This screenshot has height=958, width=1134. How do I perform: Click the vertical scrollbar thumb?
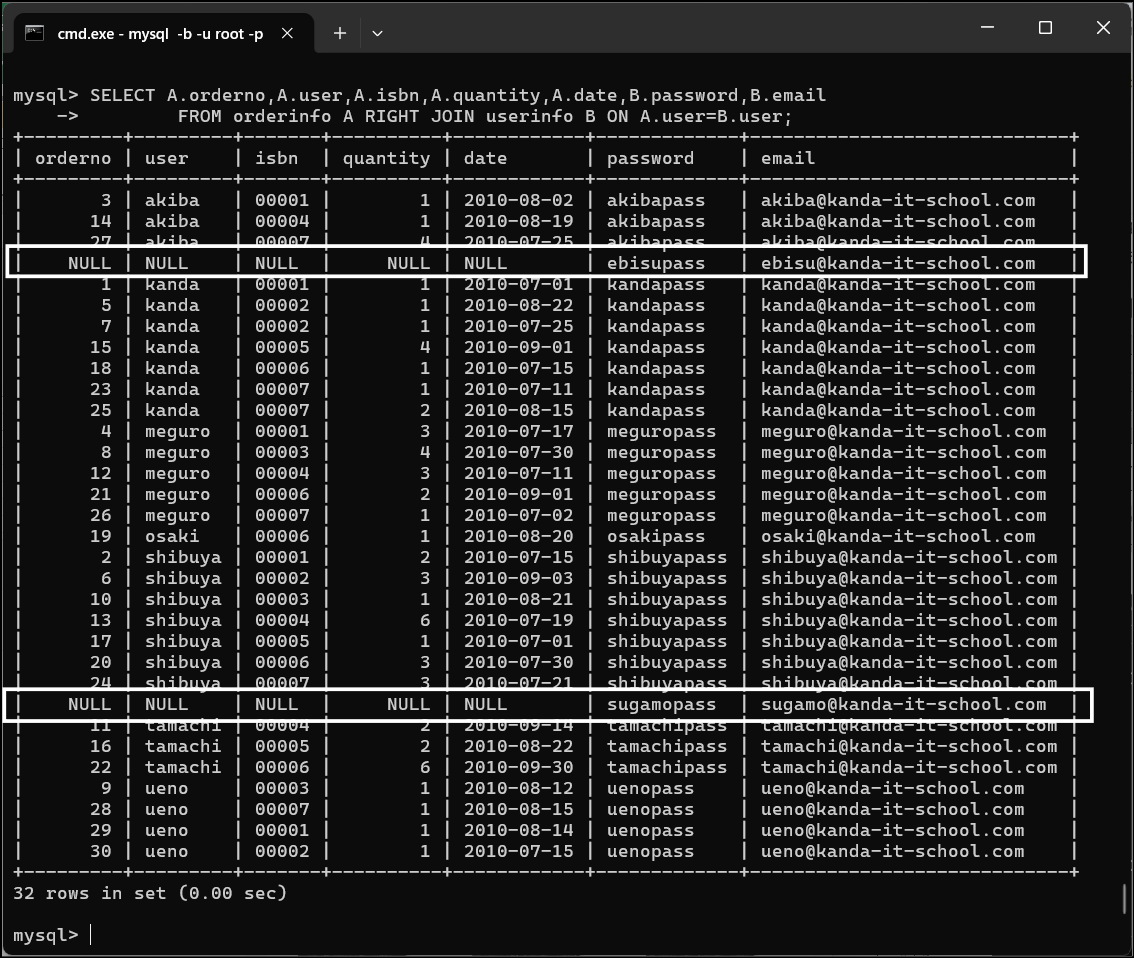(1126, 900)
